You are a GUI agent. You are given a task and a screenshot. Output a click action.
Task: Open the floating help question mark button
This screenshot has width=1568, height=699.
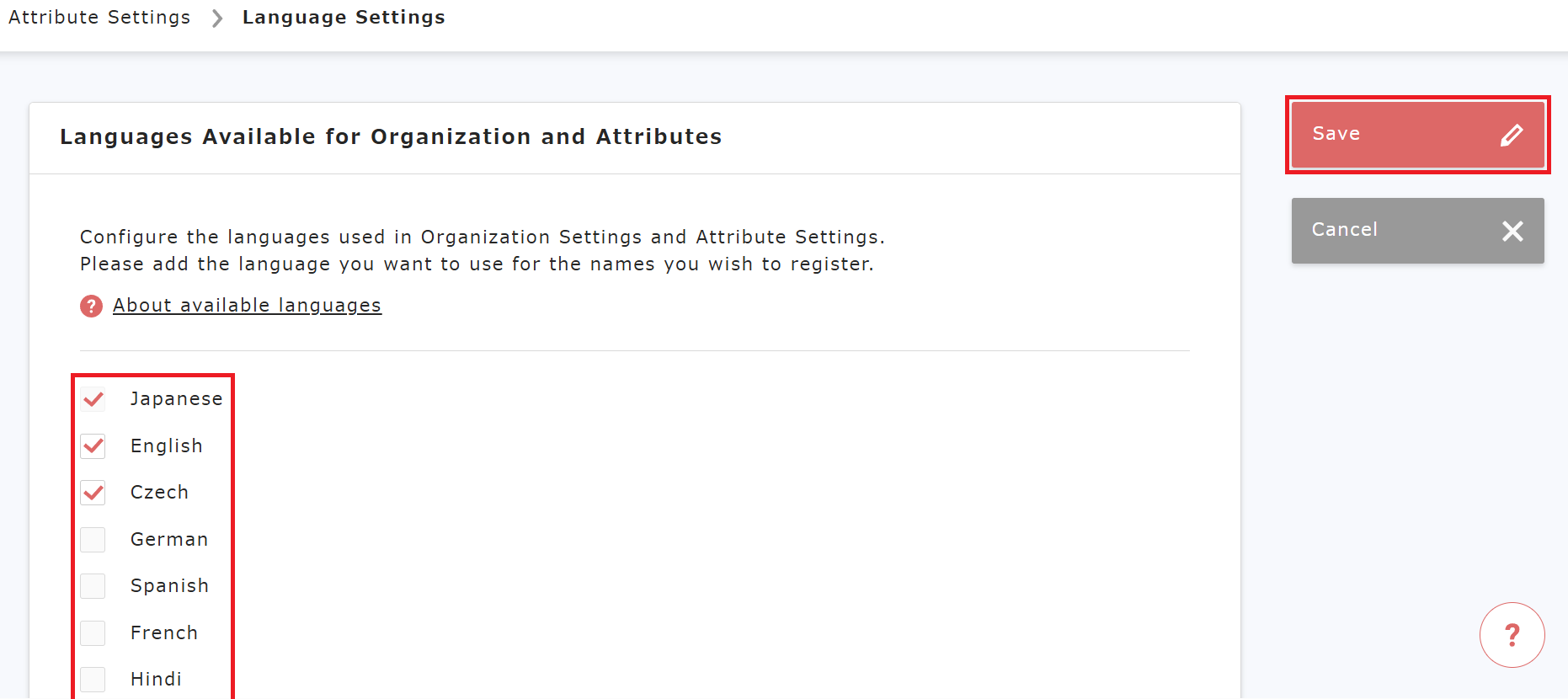coord(1512,635)
